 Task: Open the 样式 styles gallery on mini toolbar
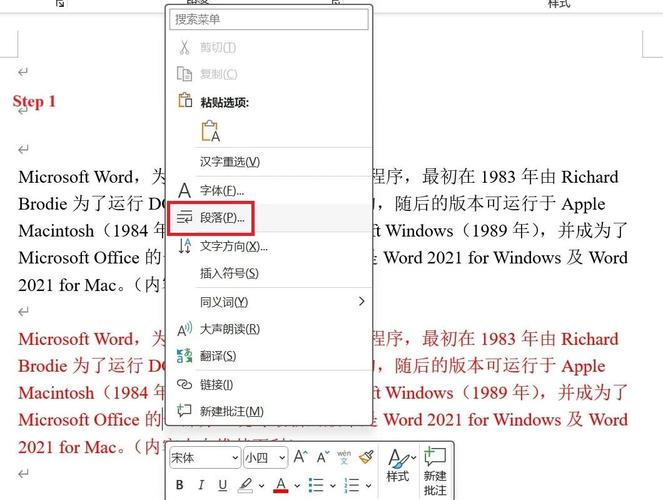pyautogui.click(x=399, y=465)
